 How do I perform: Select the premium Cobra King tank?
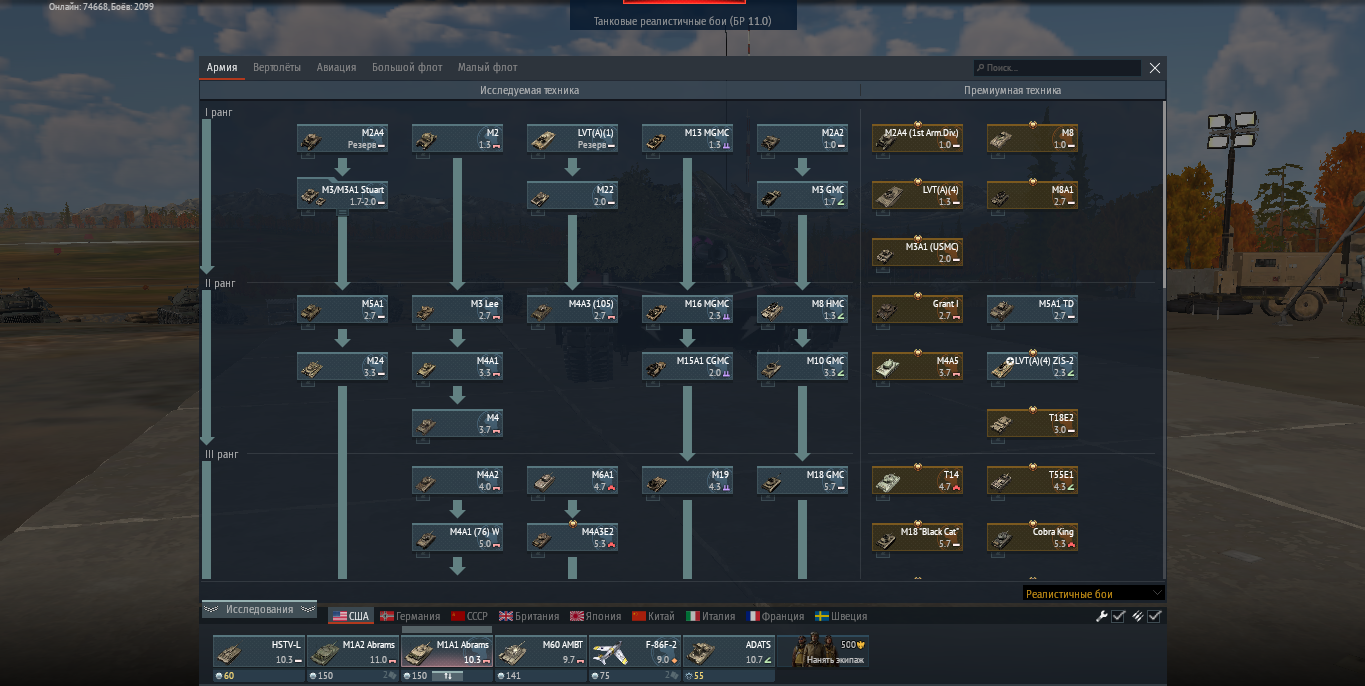coord(1032,537)
